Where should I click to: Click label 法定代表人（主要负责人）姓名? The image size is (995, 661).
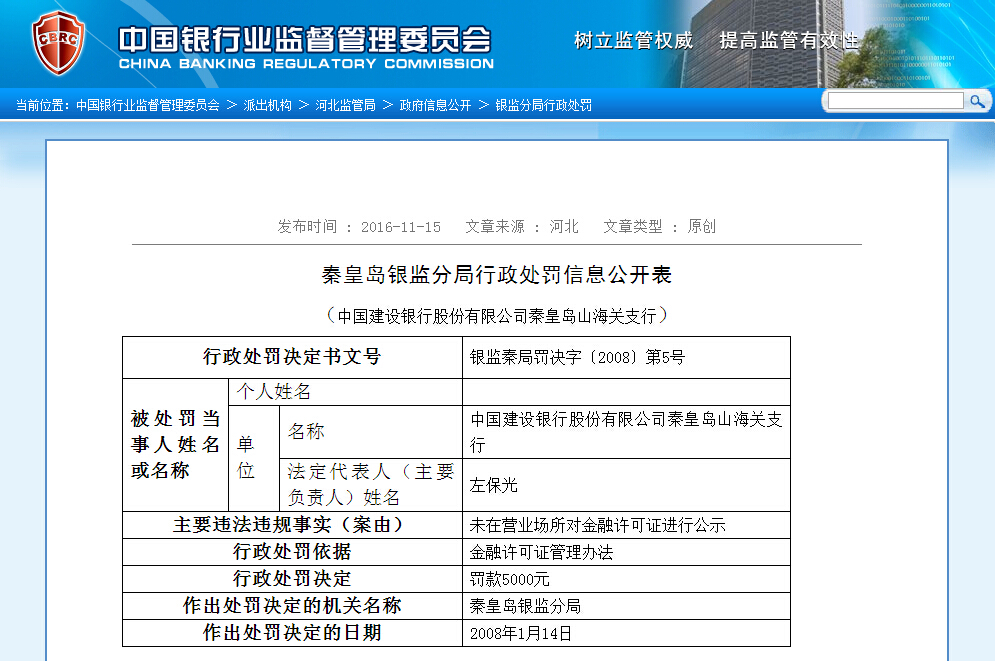(x=371, y=485)
